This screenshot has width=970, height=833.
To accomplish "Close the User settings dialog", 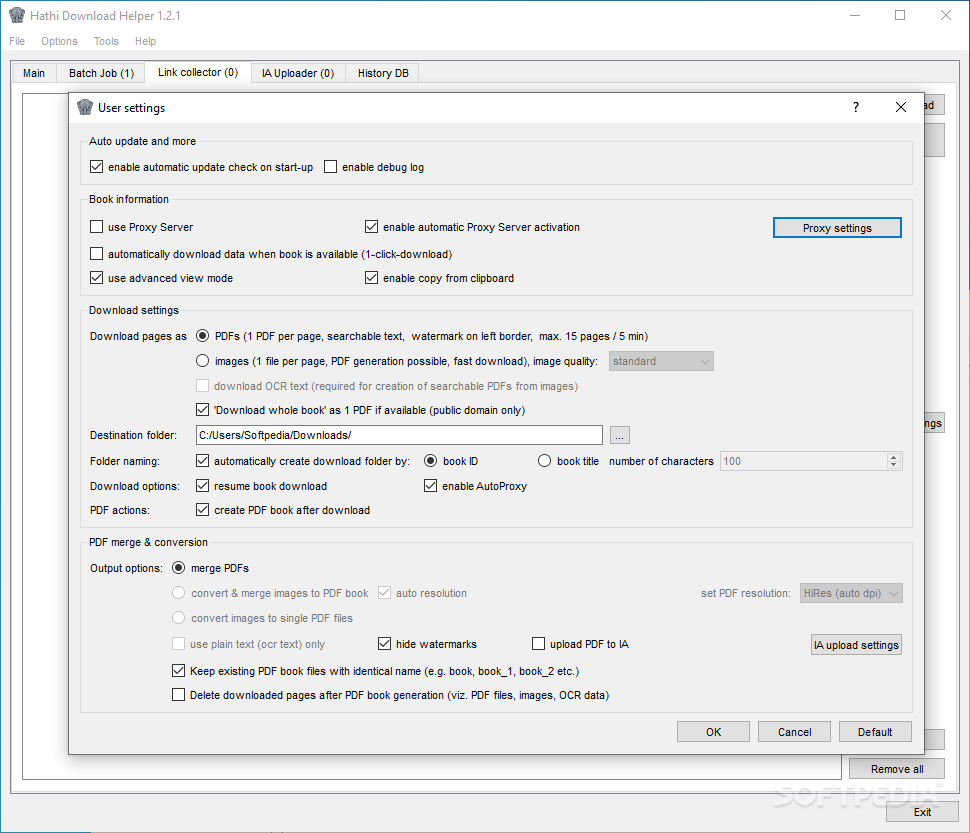I will [x=901, y=107].
